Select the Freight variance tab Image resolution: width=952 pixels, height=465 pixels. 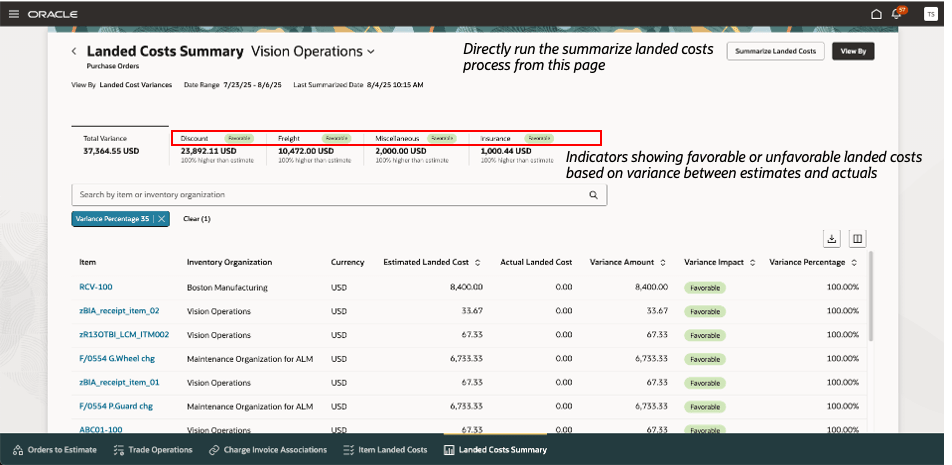coord(314,148)
